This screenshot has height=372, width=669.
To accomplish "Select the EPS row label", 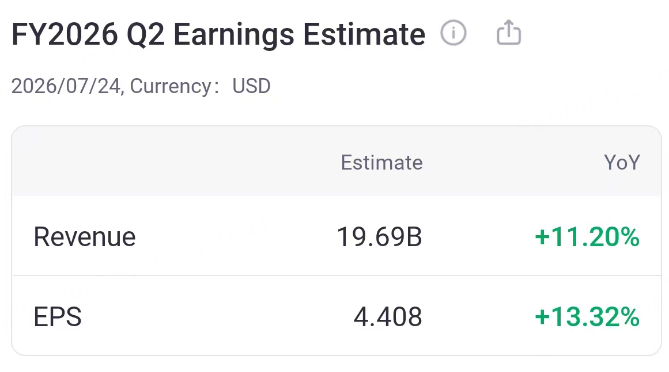I will 58,317.
